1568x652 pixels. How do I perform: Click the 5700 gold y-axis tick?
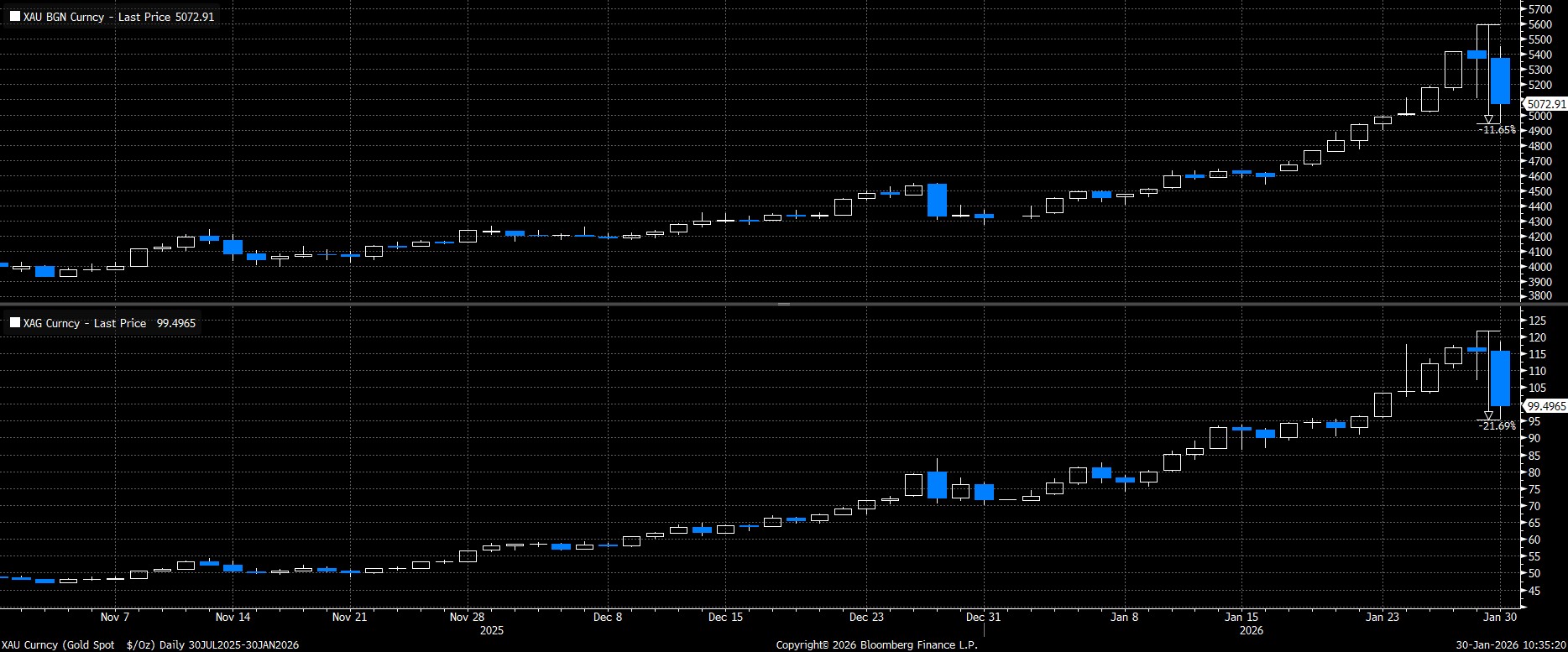(1540, 9)
